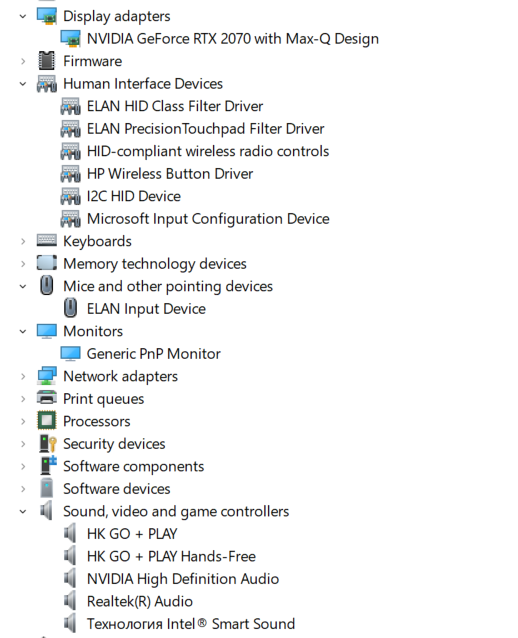Expand the Keyboards category

(x=23, y=241)
